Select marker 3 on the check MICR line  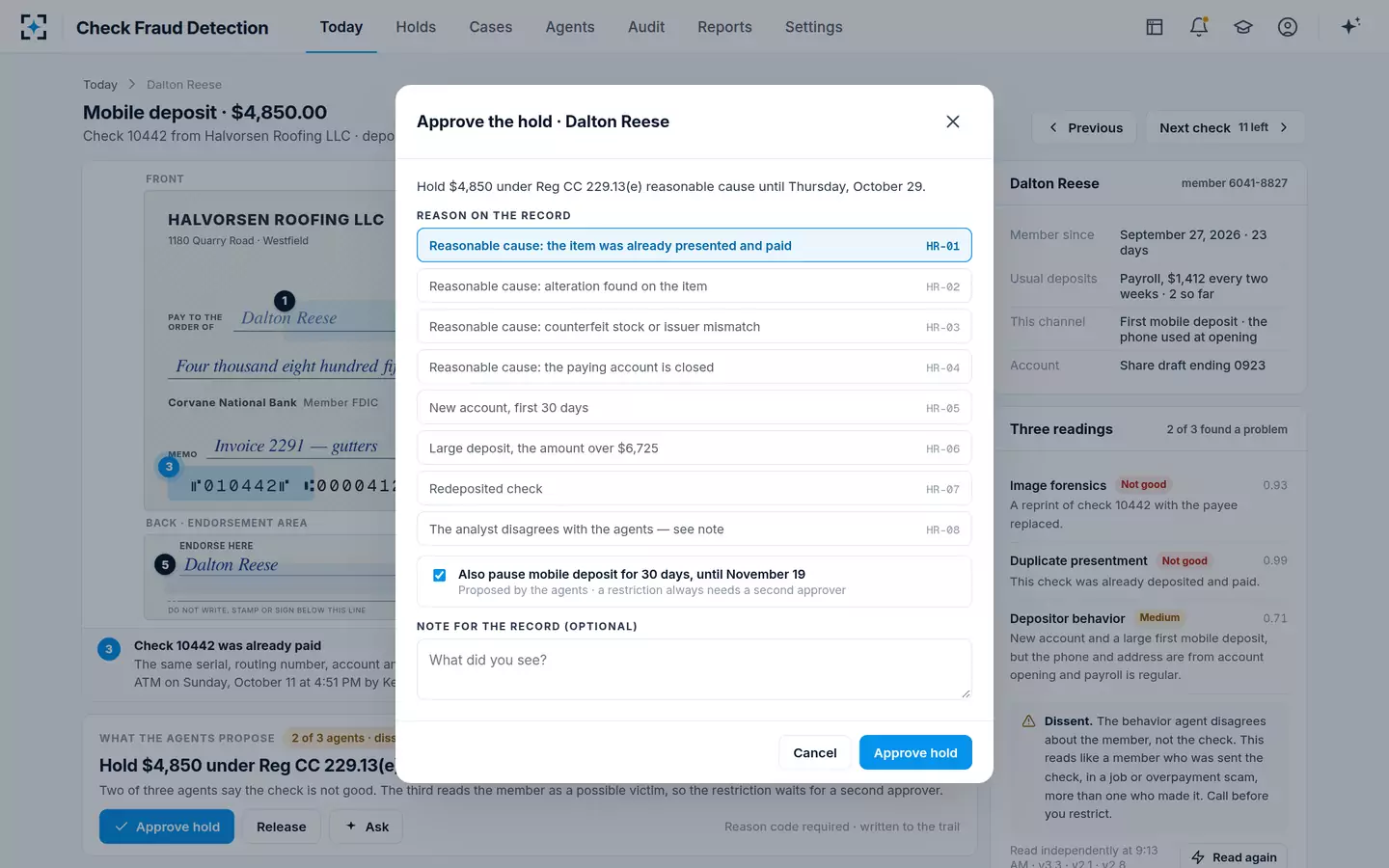(169, 467)
